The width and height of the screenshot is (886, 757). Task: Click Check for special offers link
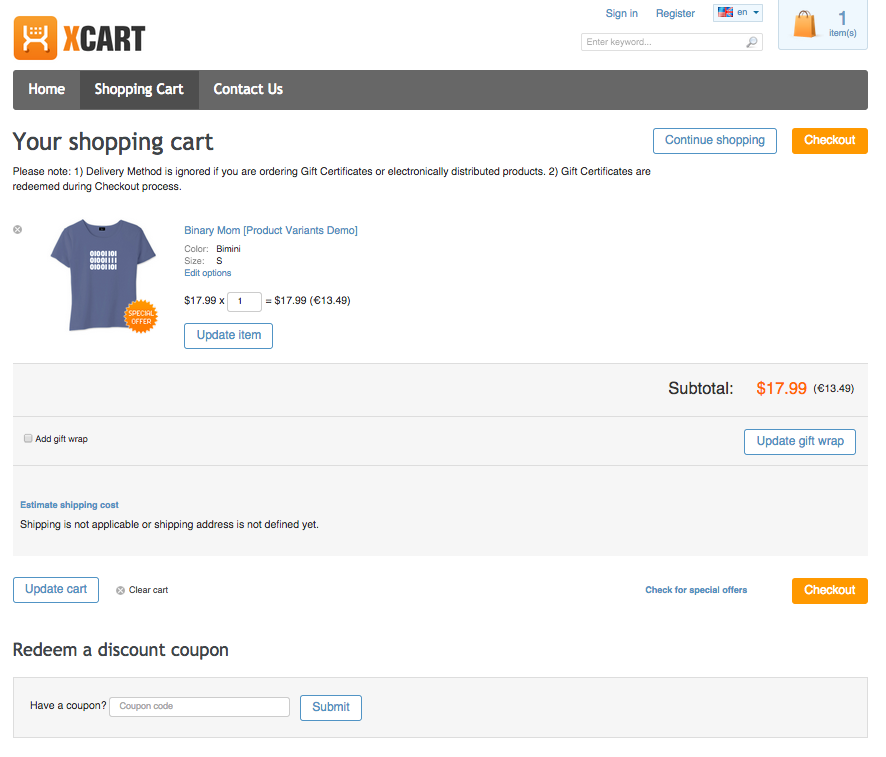click(696, 590)
